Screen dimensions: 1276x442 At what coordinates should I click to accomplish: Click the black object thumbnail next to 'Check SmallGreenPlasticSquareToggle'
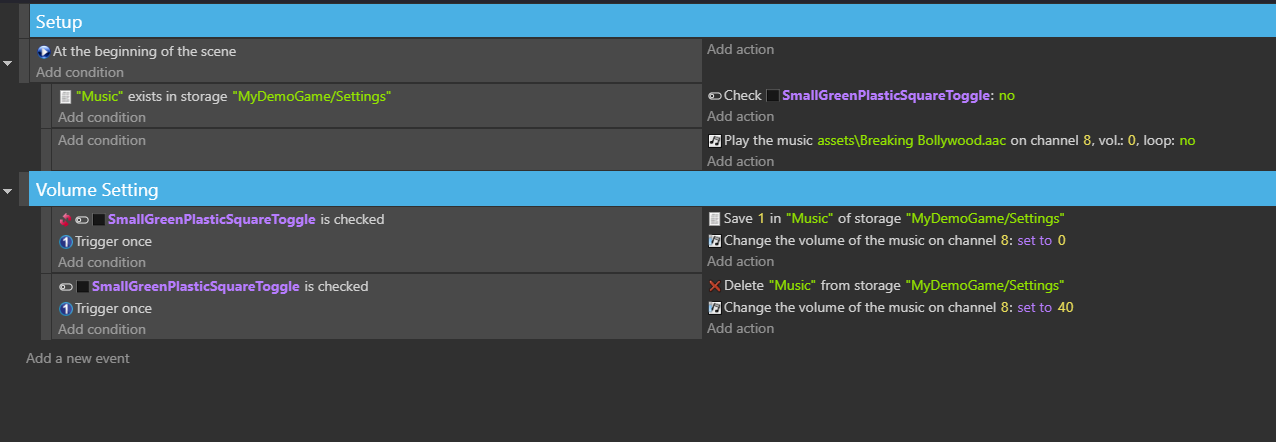pos(772,95)
